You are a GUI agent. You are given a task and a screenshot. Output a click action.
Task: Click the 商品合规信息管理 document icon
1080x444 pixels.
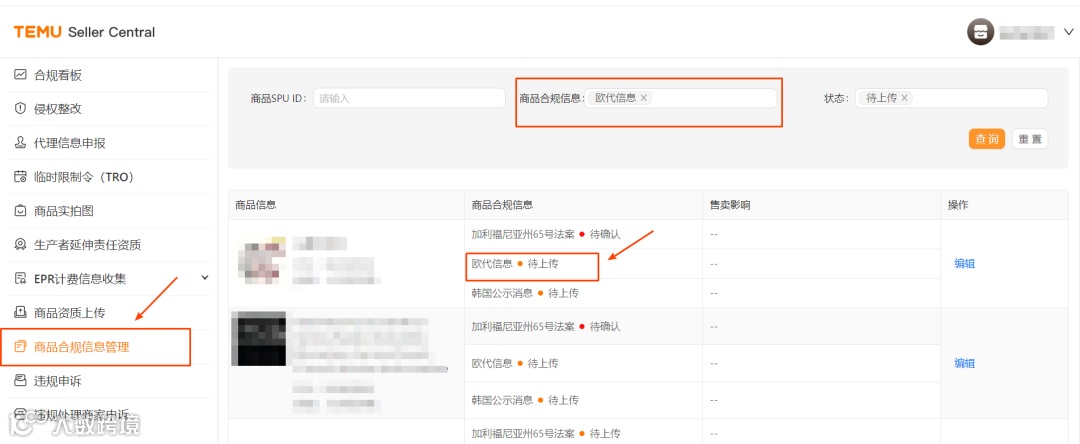coord(20,347)
